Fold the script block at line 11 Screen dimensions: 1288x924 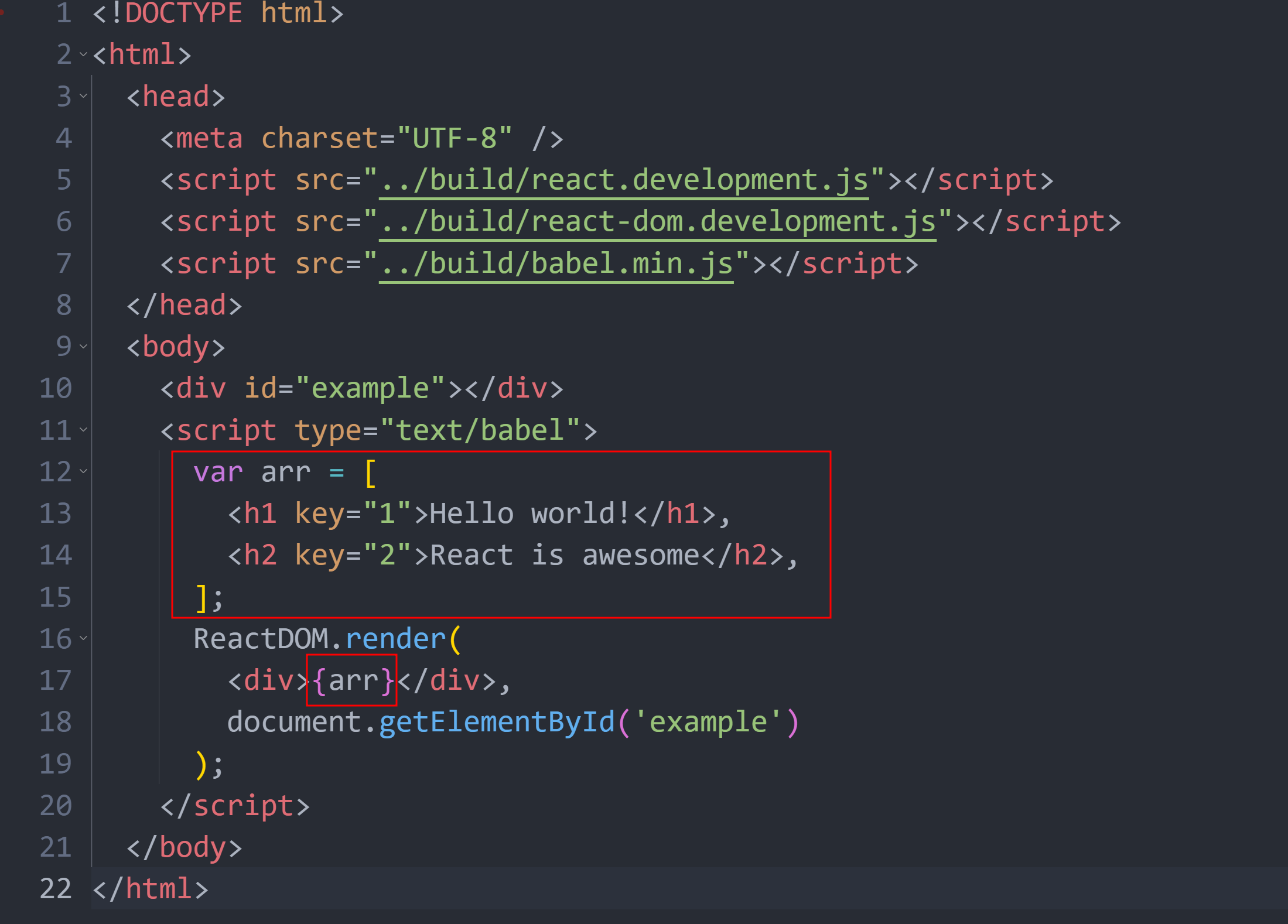point(83,430)
